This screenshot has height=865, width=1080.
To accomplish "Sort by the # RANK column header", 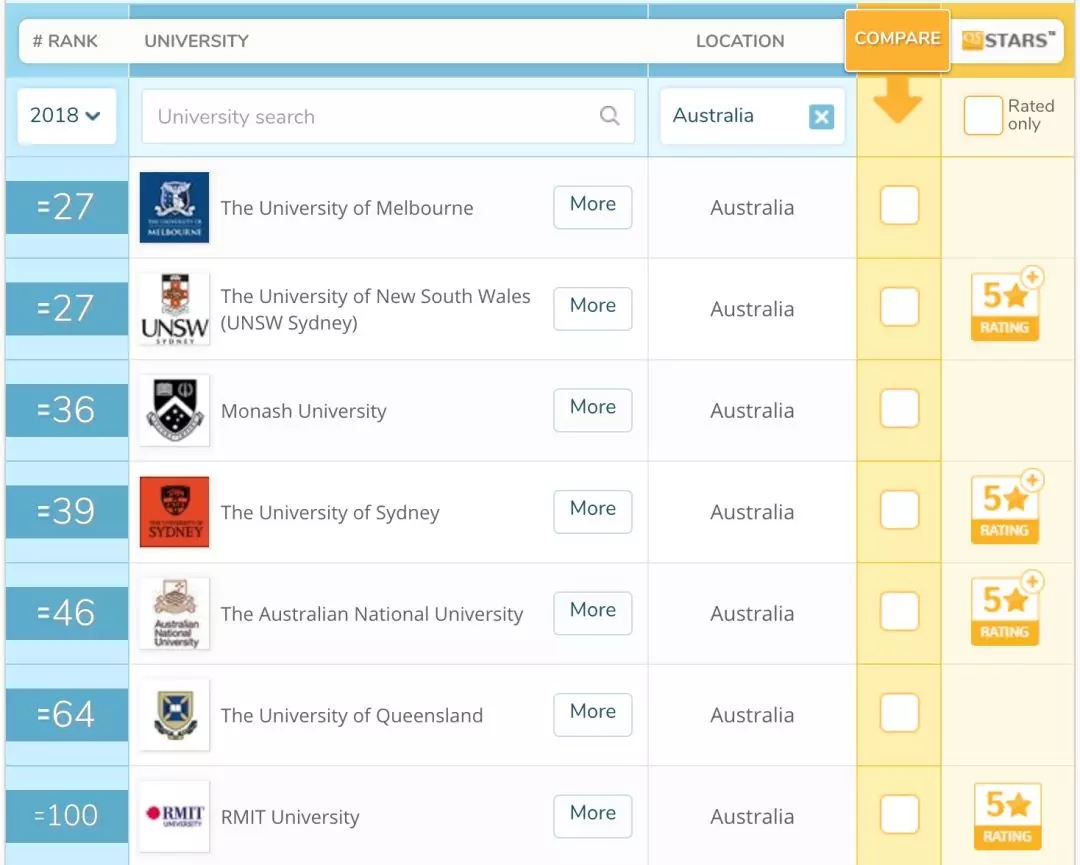I will pos(66,41).
